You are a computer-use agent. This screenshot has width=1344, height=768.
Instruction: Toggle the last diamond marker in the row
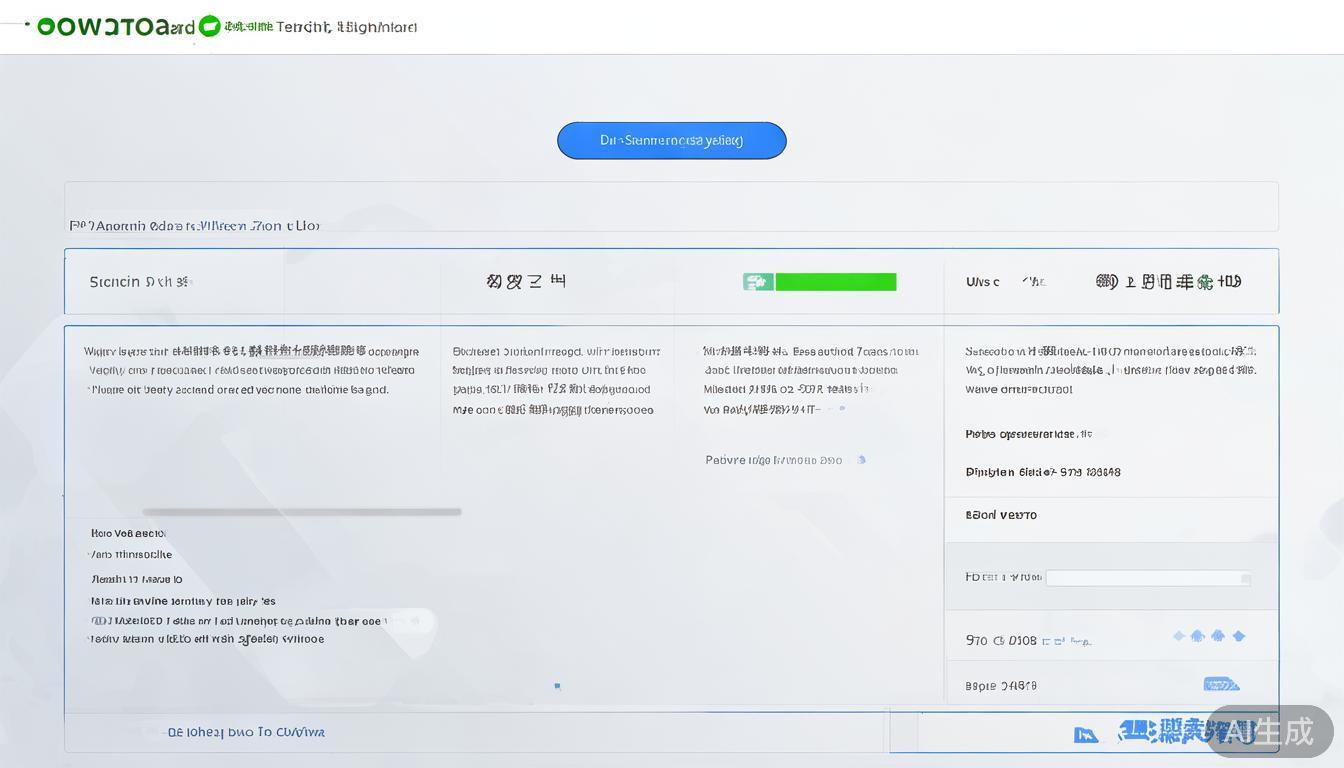[1240, 635]
